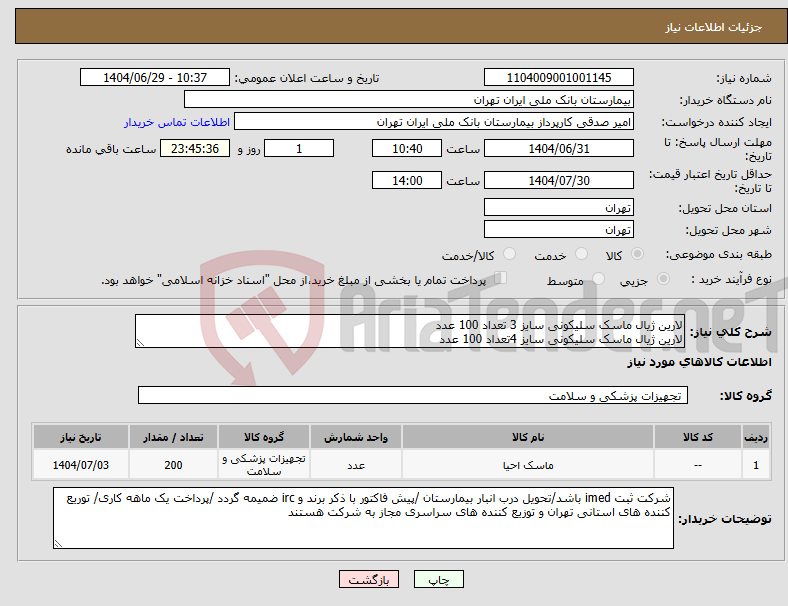Select the خدمت radio button
The width and height of the screenshot is (788, 606).
tap(581, 254)
